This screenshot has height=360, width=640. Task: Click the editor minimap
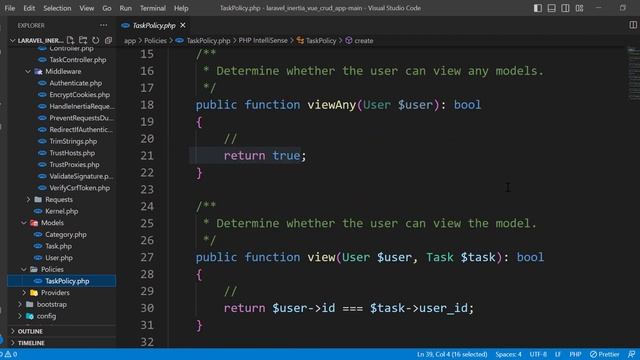click(x=633, y=73)
